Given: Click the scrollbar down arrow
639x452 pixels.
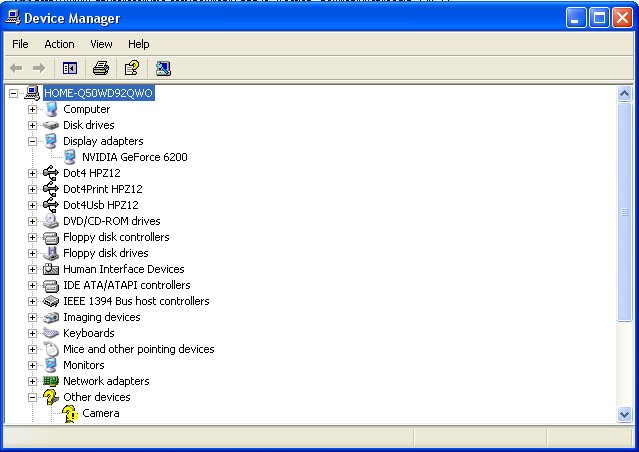Looking at the screenshot, I should click(625, 414).
